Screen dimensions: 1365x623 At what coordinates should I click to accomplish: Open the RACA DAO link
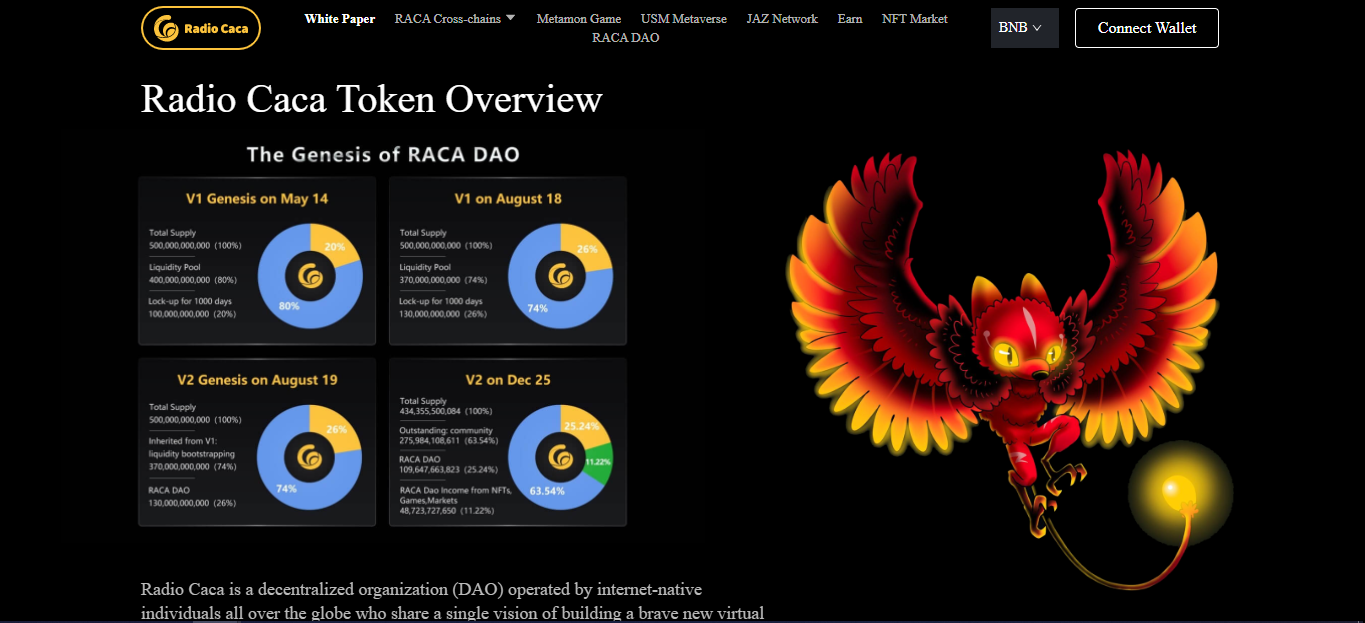tap(626, 38)
